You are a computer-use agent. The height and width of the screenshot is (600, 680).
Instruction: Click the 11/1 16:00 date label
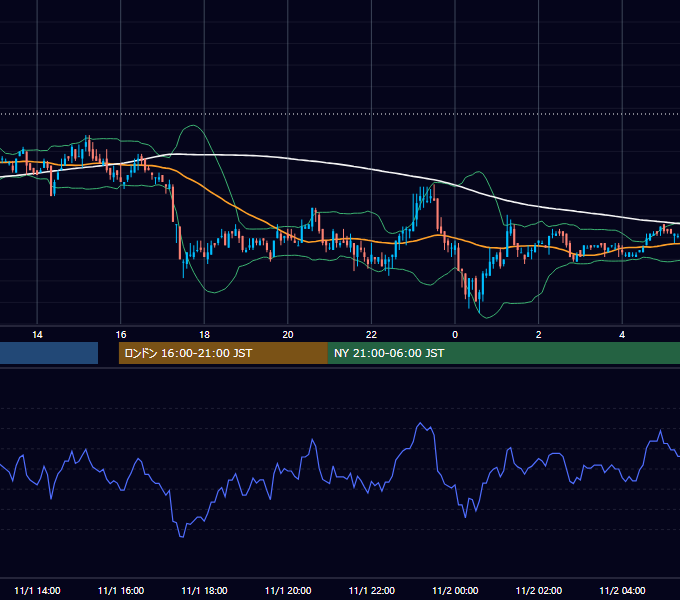click(121, 590)
